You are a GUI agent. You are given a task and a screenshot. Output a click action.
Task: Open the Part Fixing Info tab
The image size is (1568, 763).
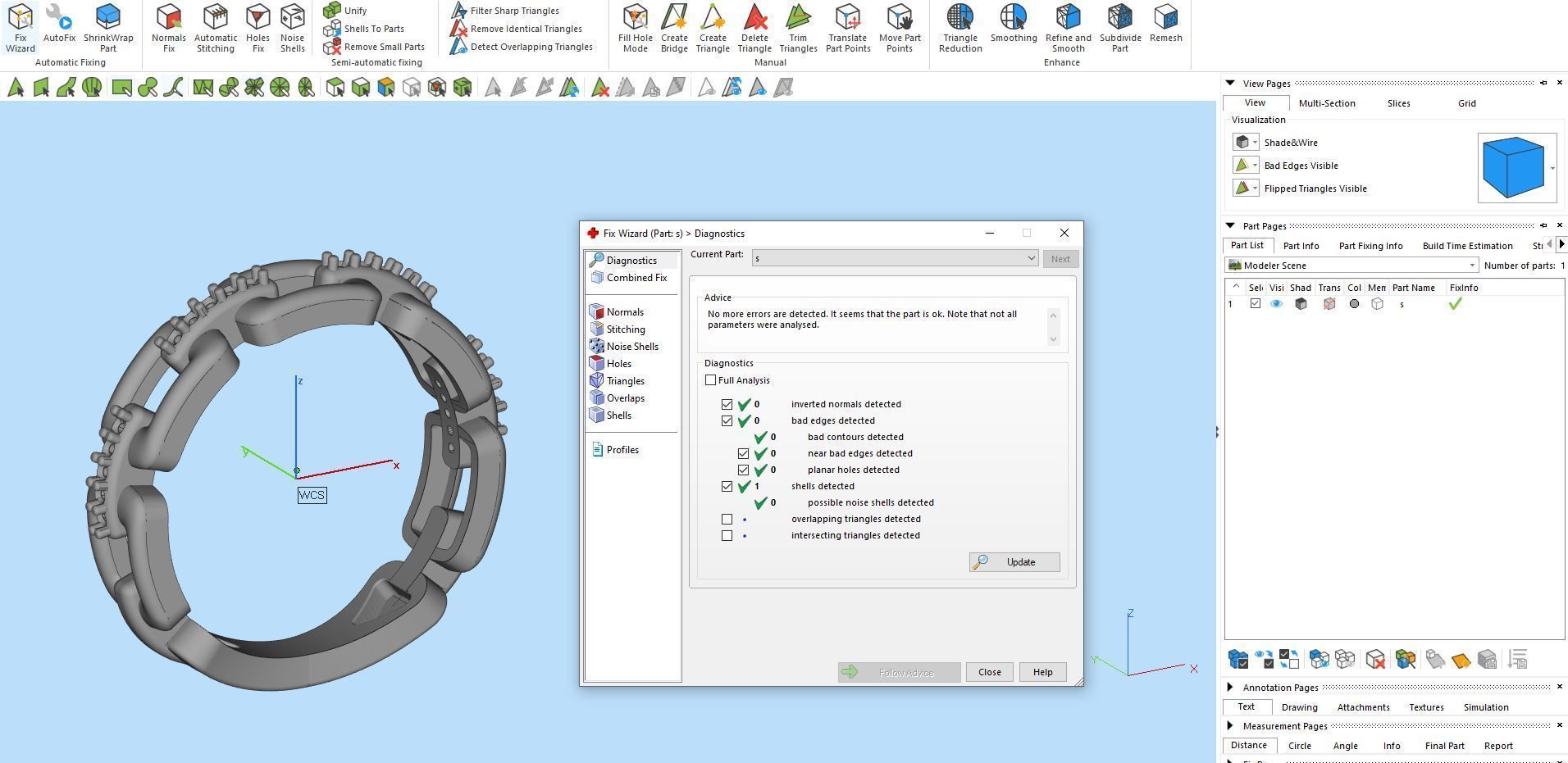point(1370,246)
